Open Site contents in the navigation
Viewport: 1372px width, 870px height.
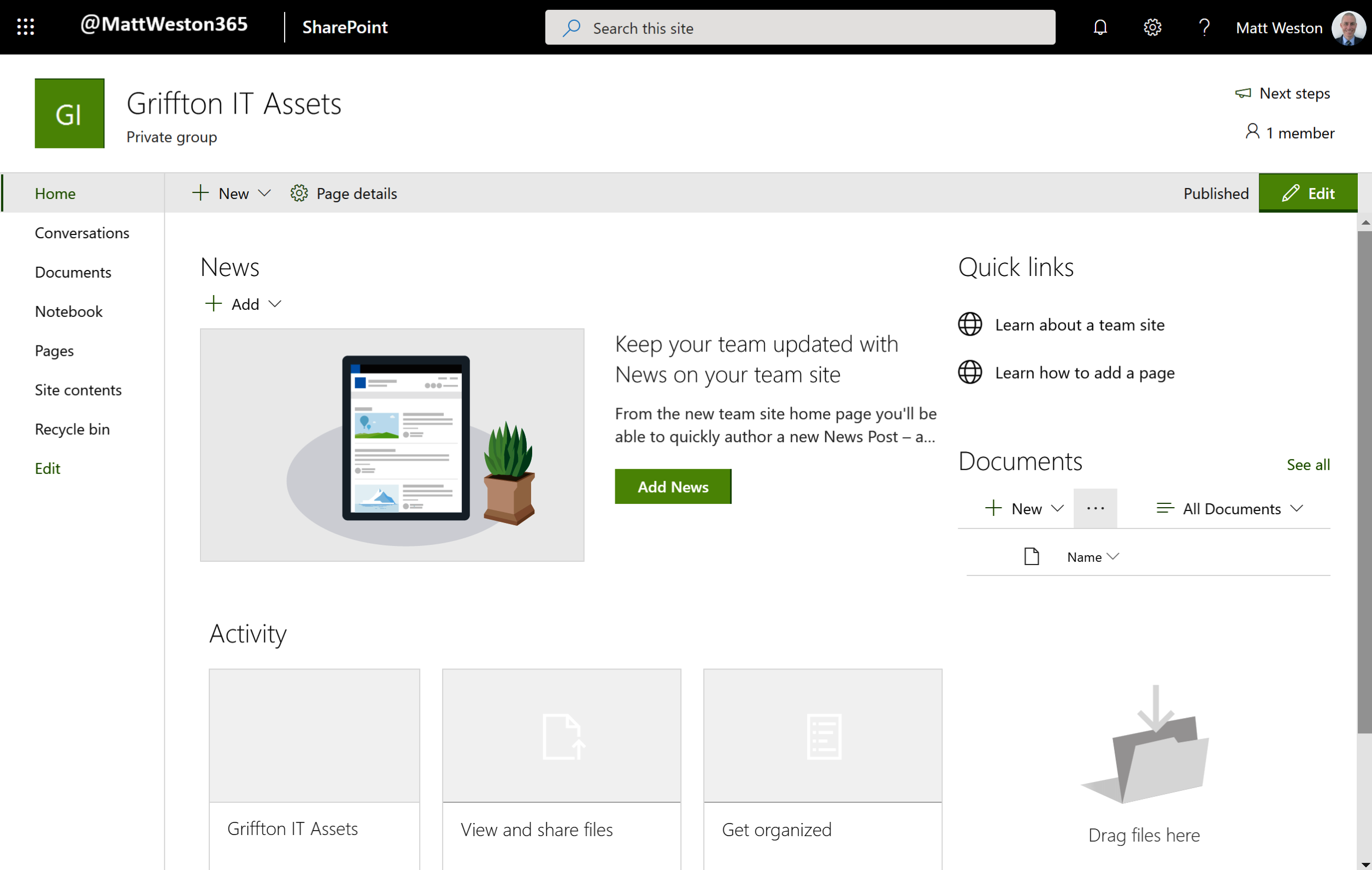[78, 390]
